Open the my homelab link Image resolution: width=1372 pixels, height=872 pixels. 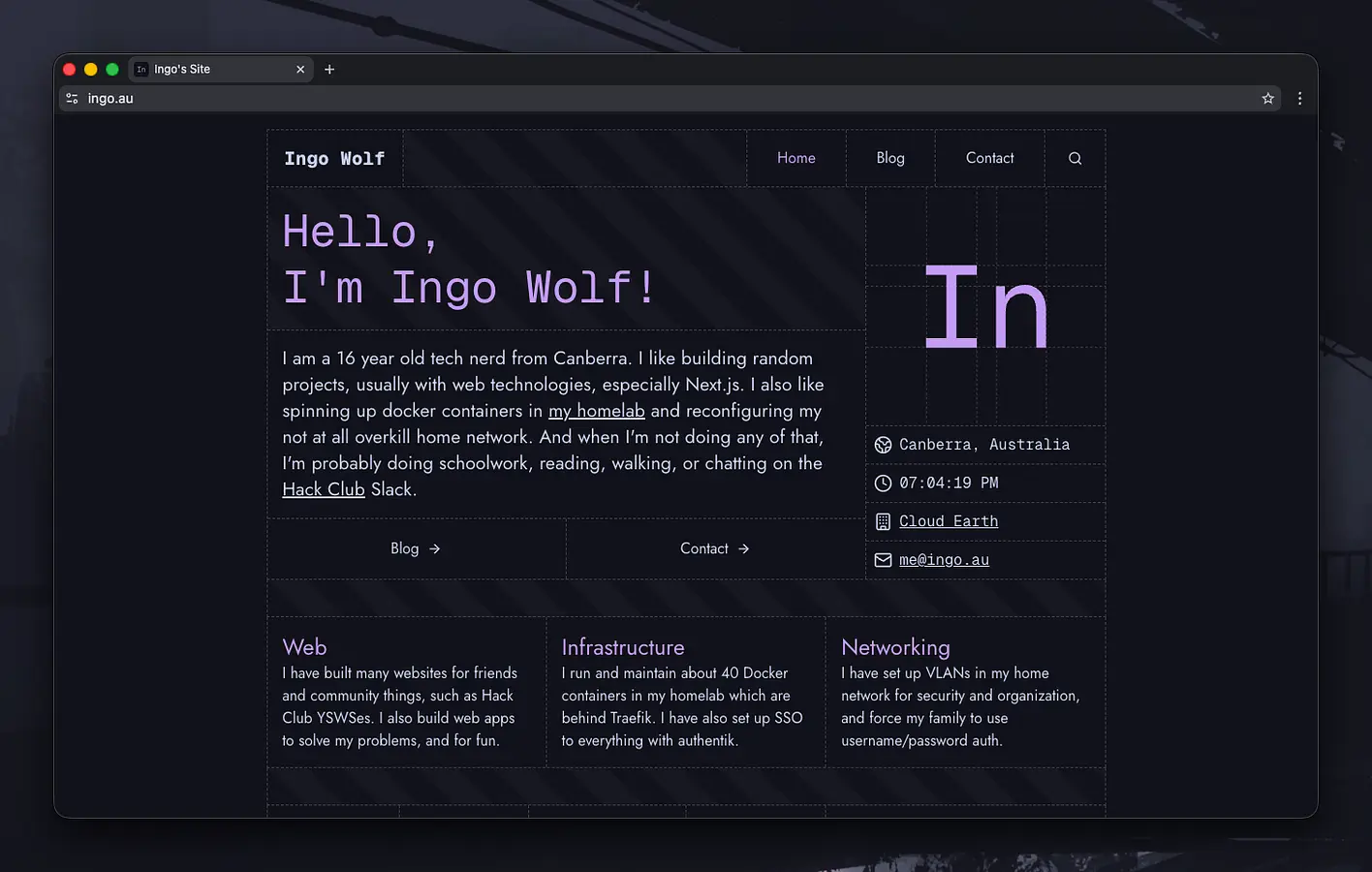(x=597, y=411)
